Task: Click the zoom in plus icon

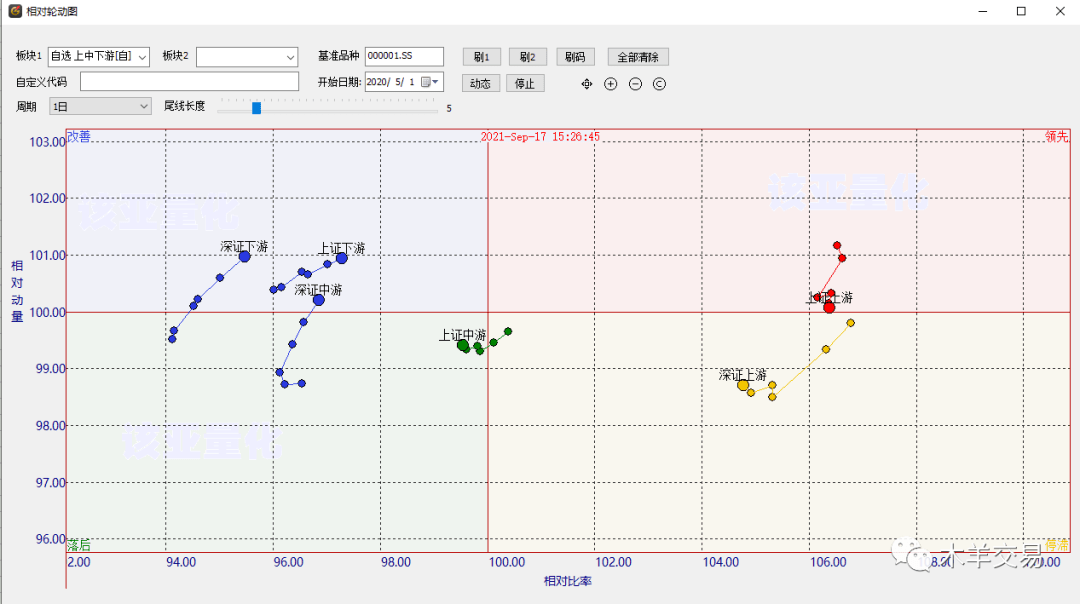Action: tap(611, 84)
